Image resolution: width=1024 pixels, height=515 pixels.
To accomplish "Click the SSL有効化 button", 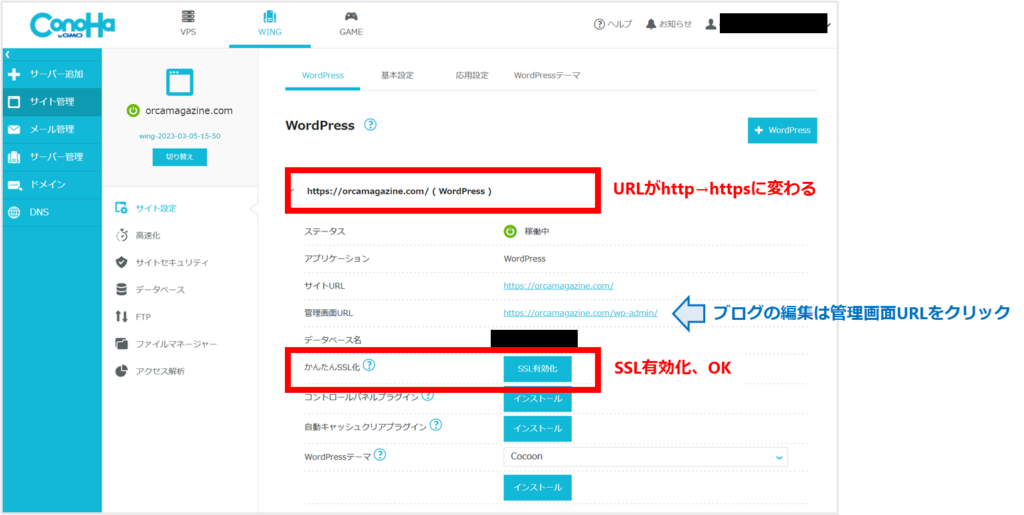I will coord(537,369).
